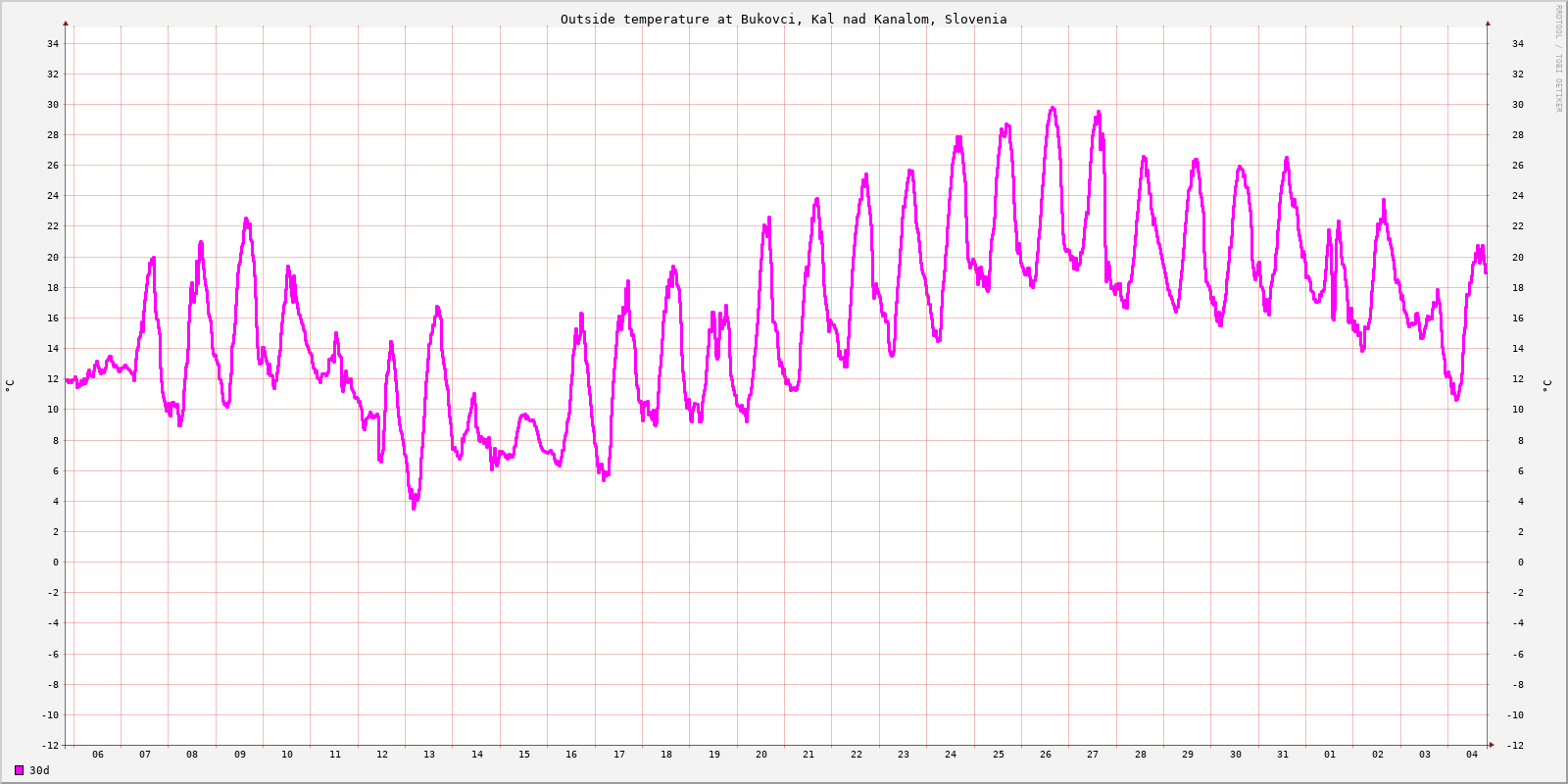This screenshot has width=1568, height=784.
Task: Click the 0 value on the left temperature axis
Action: pos(56,563)
